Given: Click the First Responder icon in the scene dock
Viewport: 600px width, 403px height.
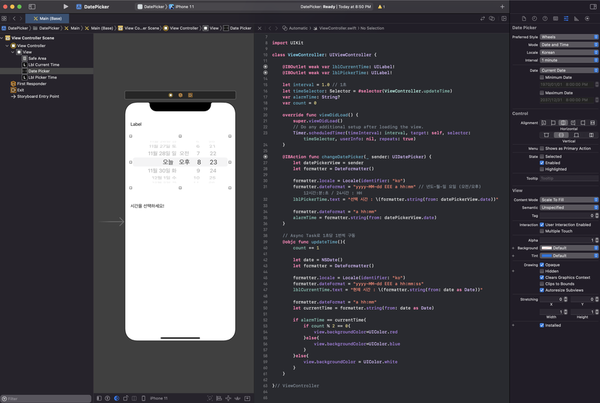Looking at the screenshot, I should [x=180, y=95].
